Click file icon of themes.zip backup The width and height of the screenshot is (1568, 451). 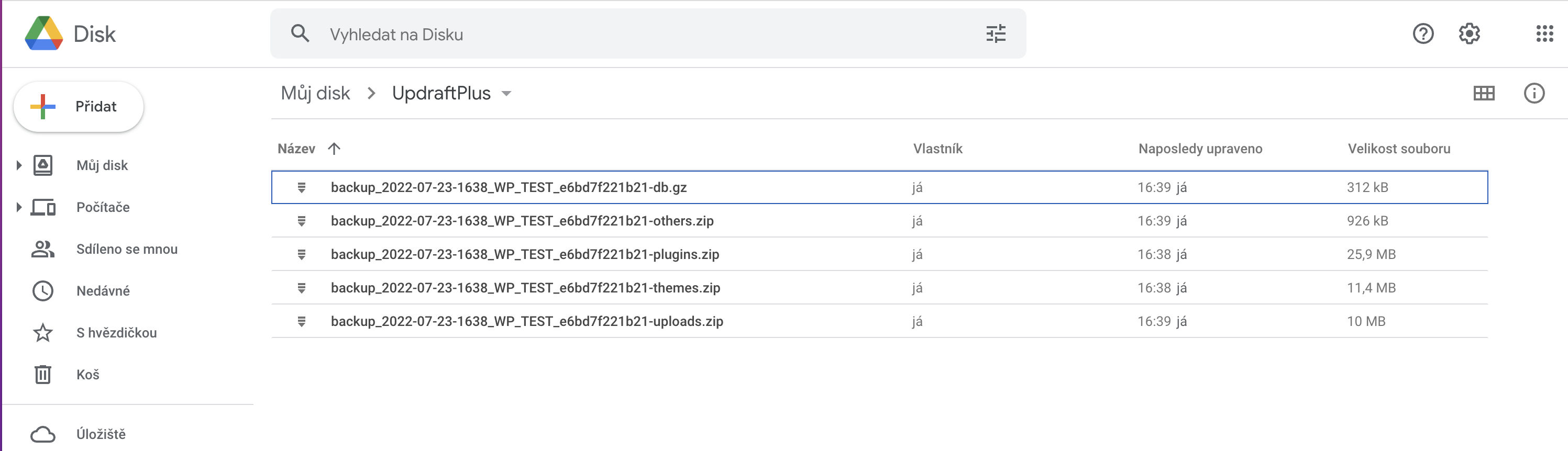pos(301,287)
